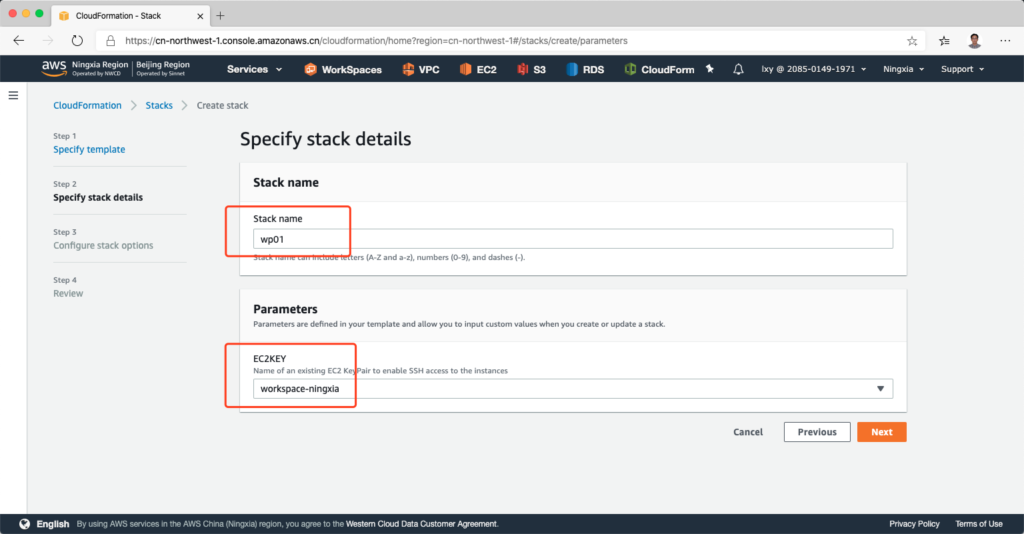Expand the Services dropdown menu

(254, 69)
